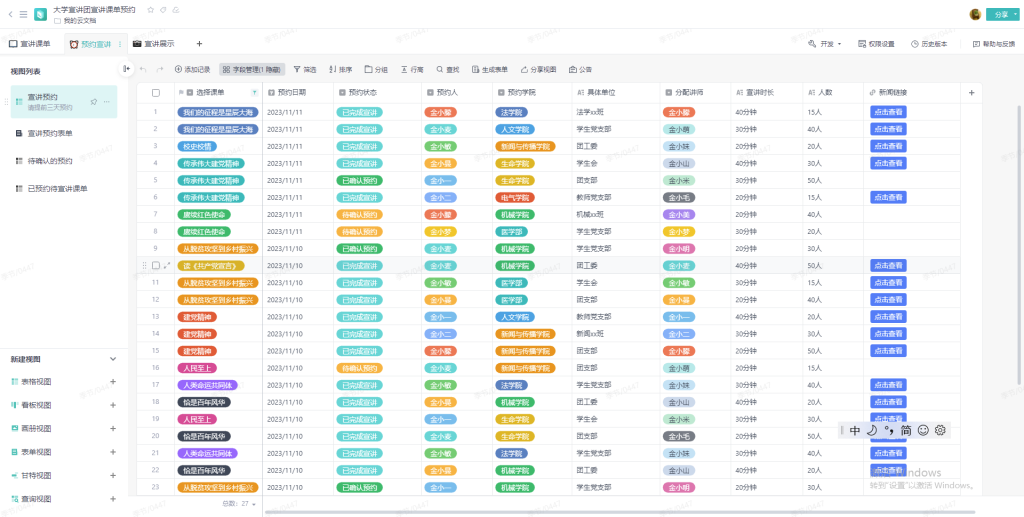The height and width of the screenshot is (517, 1024).
Task: Open 权限设置 permission settings
Action: 877,44
